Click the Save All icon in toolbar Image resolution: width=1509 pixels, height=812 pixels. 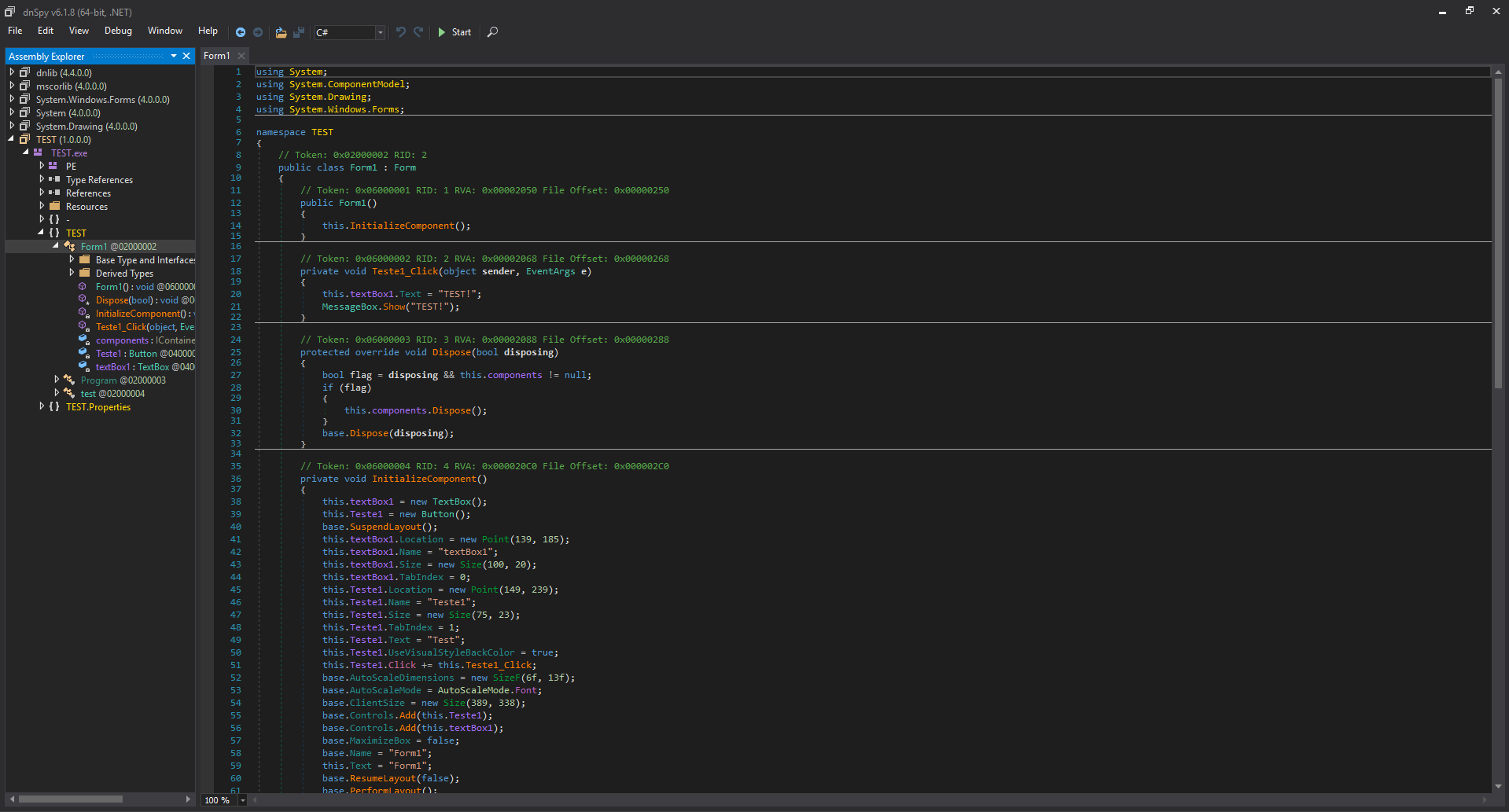pos(299,32)
